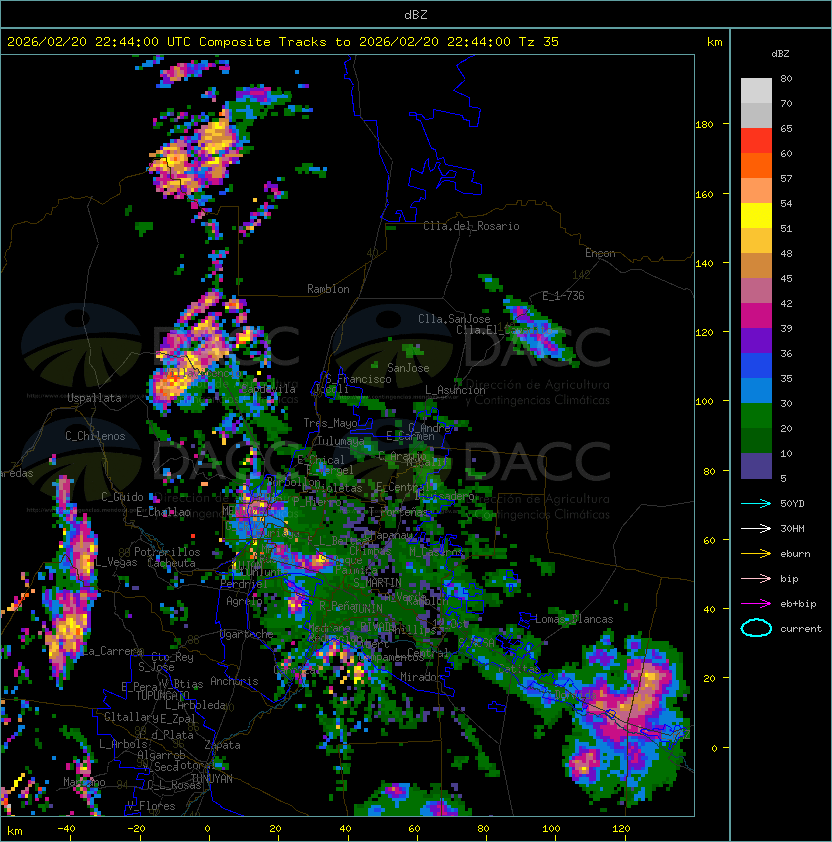Click the 'current' legend label
The width and height of the screenshot is (832, 842).
point(801,629)
